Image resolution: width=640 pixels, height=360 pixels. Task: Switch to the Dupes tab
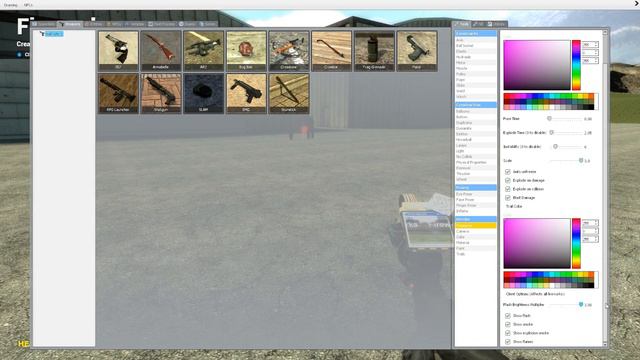[188, 24]
